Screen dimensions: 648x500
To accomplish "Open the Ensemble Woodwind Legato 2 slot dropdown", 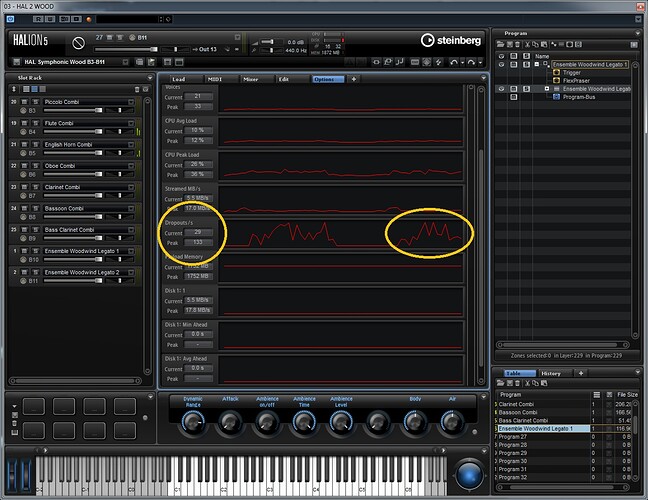I will [x=131, y=272].
